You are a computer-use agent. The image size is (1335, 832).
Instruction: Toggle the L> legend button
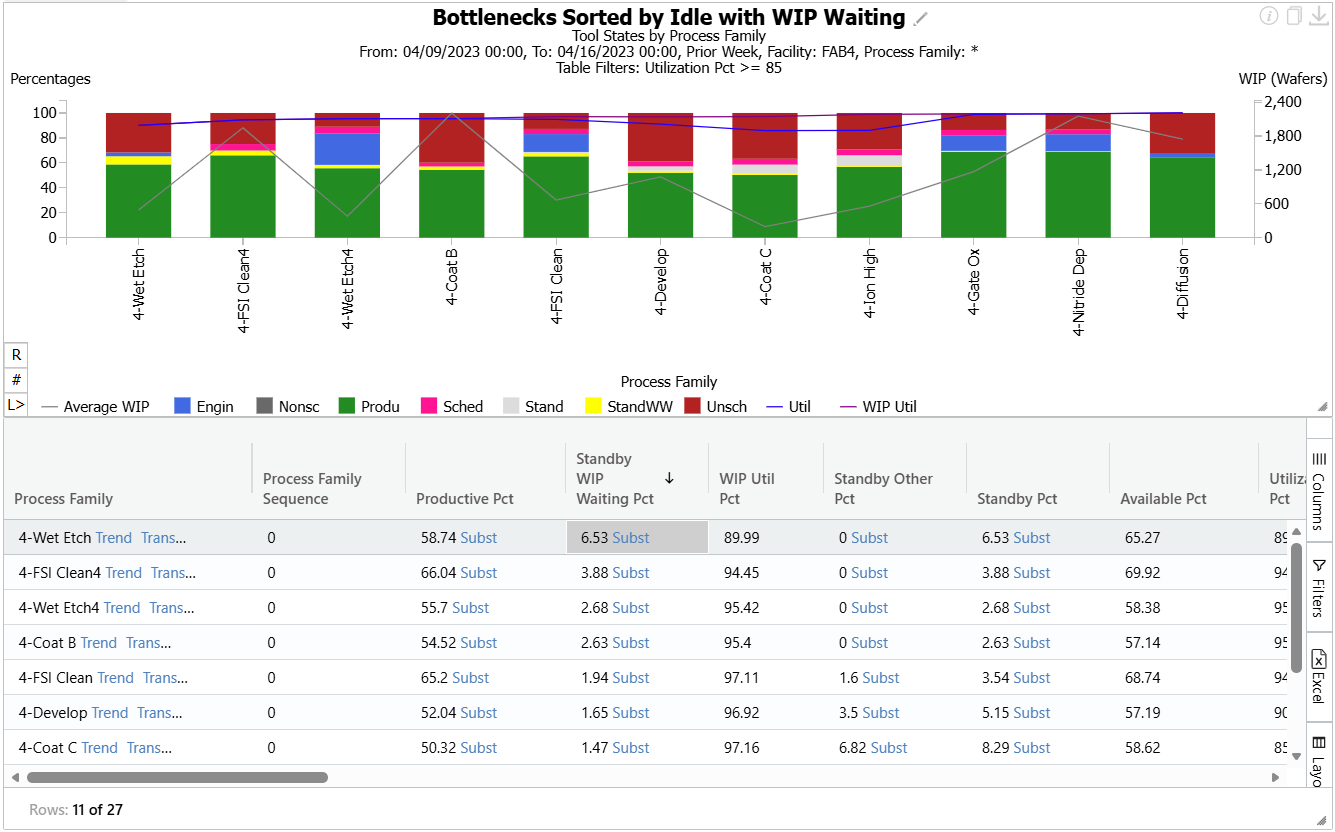(16, 405)
